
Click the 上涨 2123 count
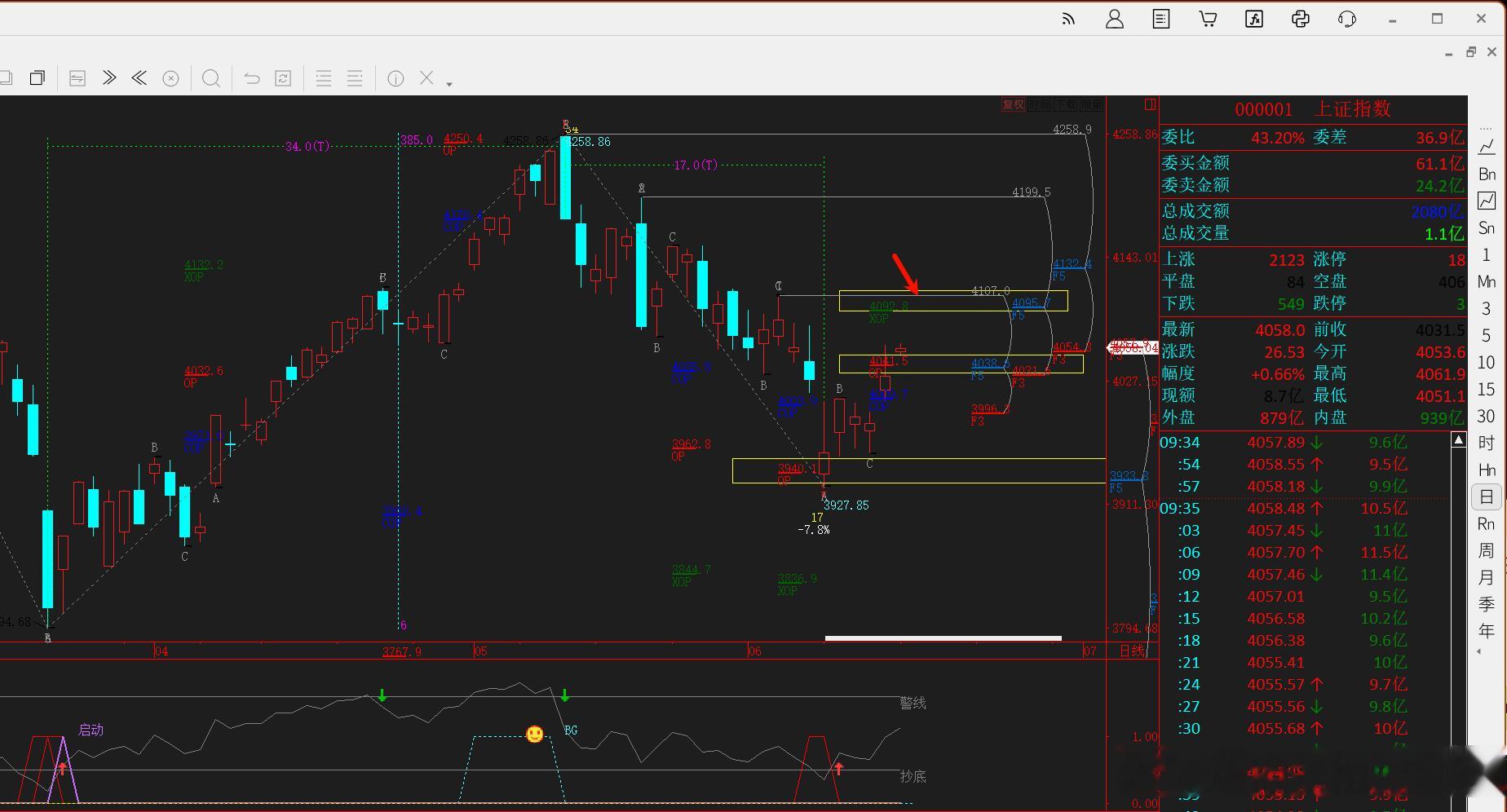point(1286,259)
